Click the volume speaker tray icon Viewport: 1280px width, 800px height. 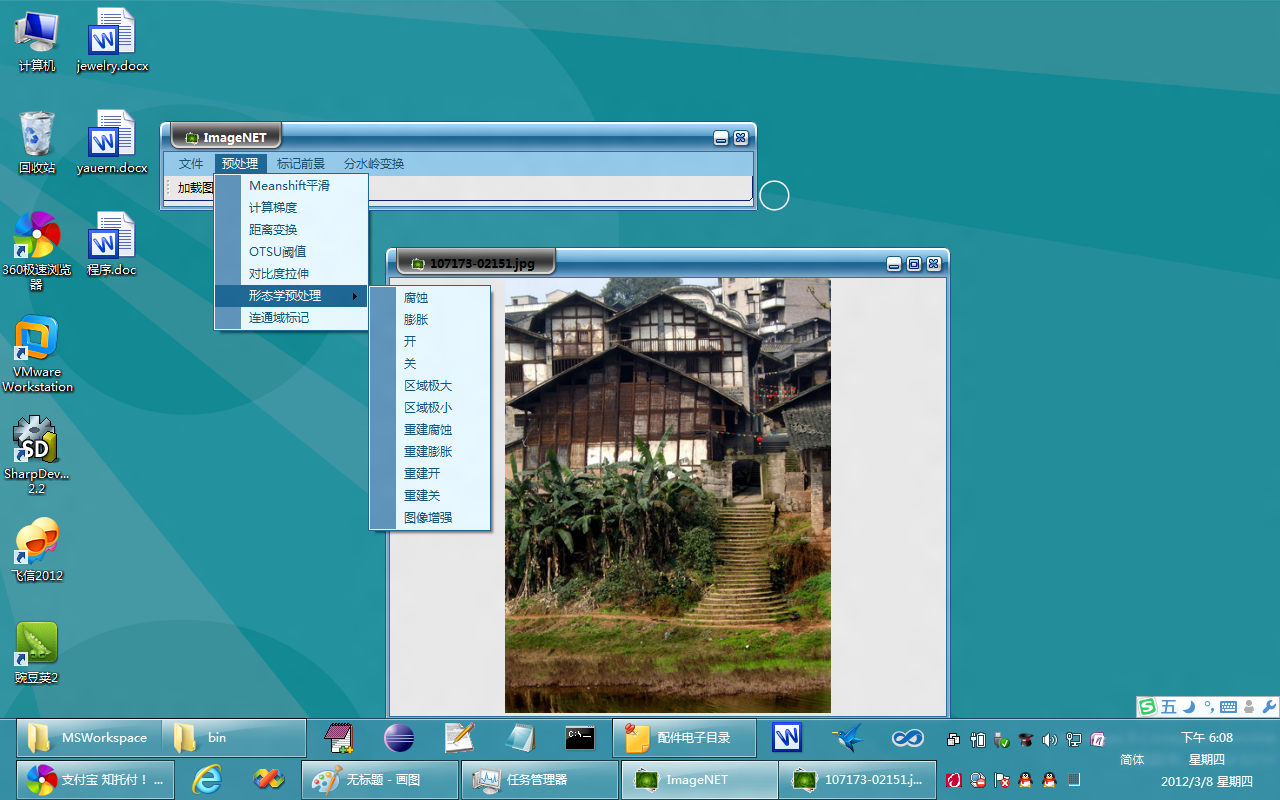[x=1049, y=740]
